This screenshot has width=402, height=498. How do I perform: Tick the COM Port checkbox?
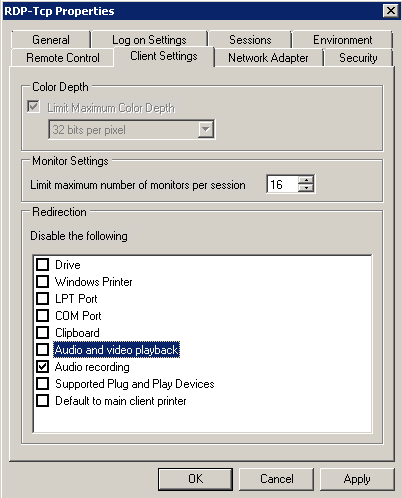pos(42,316)
